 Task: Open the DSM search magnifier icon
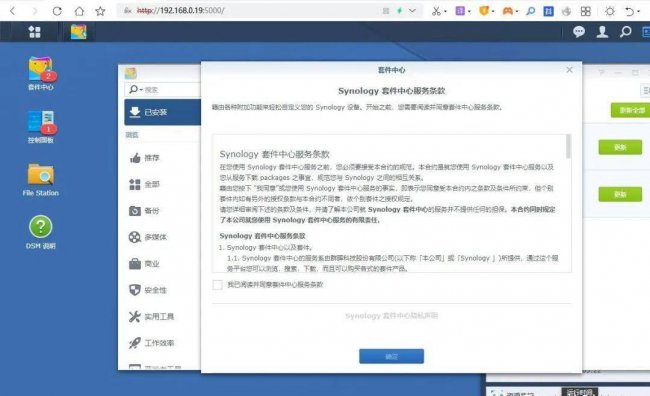625,32
